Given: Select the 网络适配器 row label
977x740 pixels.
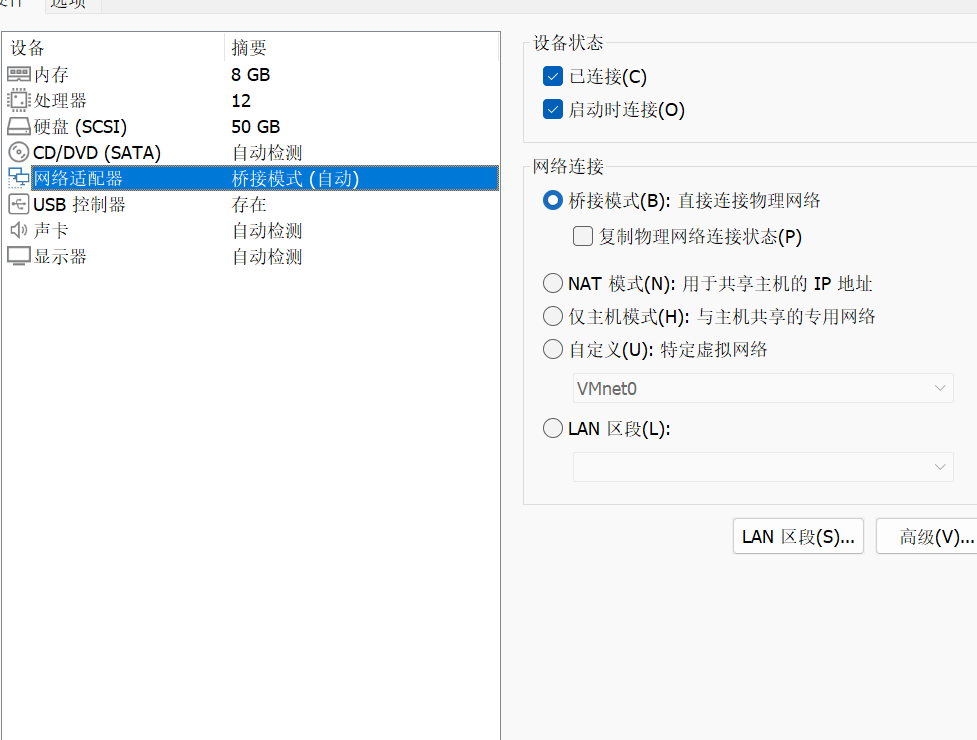Looking at the screenshot, I should click(x=78, y=178).
